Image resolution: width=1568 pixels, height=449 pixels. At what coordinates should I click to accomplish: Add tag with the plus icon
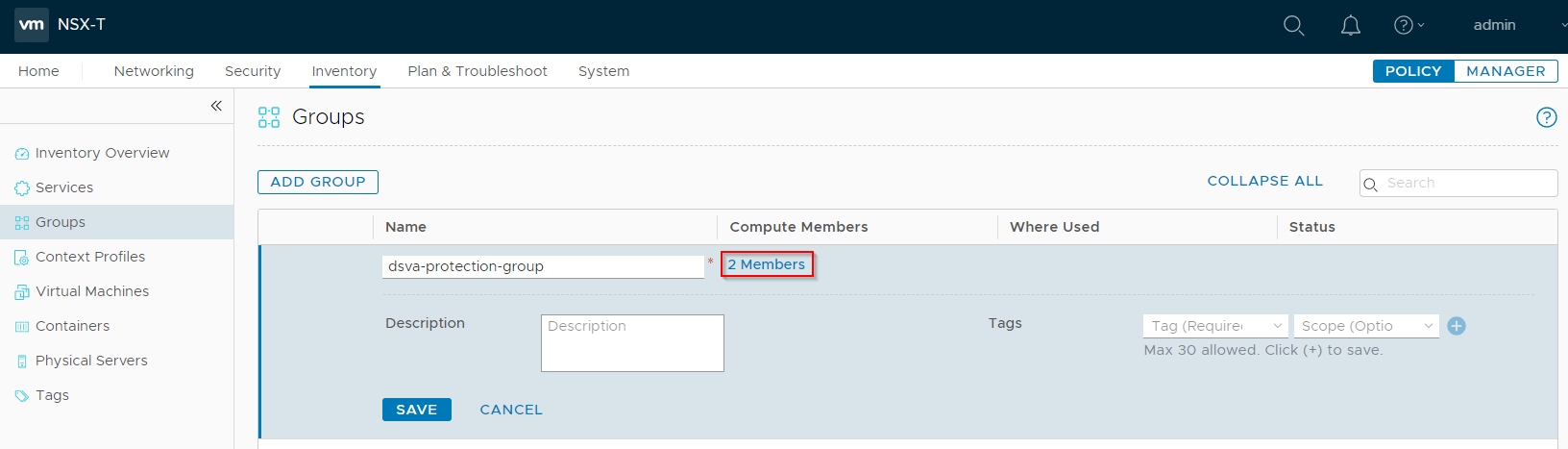click(x=1457, y=326)
